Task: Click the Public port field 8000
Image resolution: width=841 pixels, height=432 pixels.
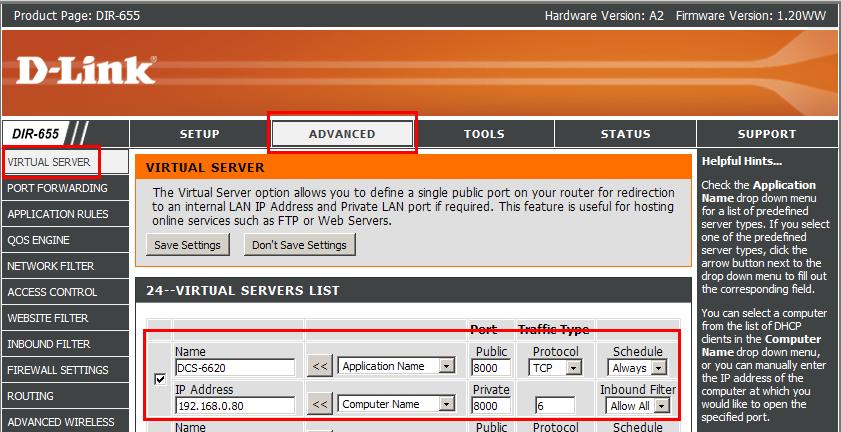Action: 491,368
